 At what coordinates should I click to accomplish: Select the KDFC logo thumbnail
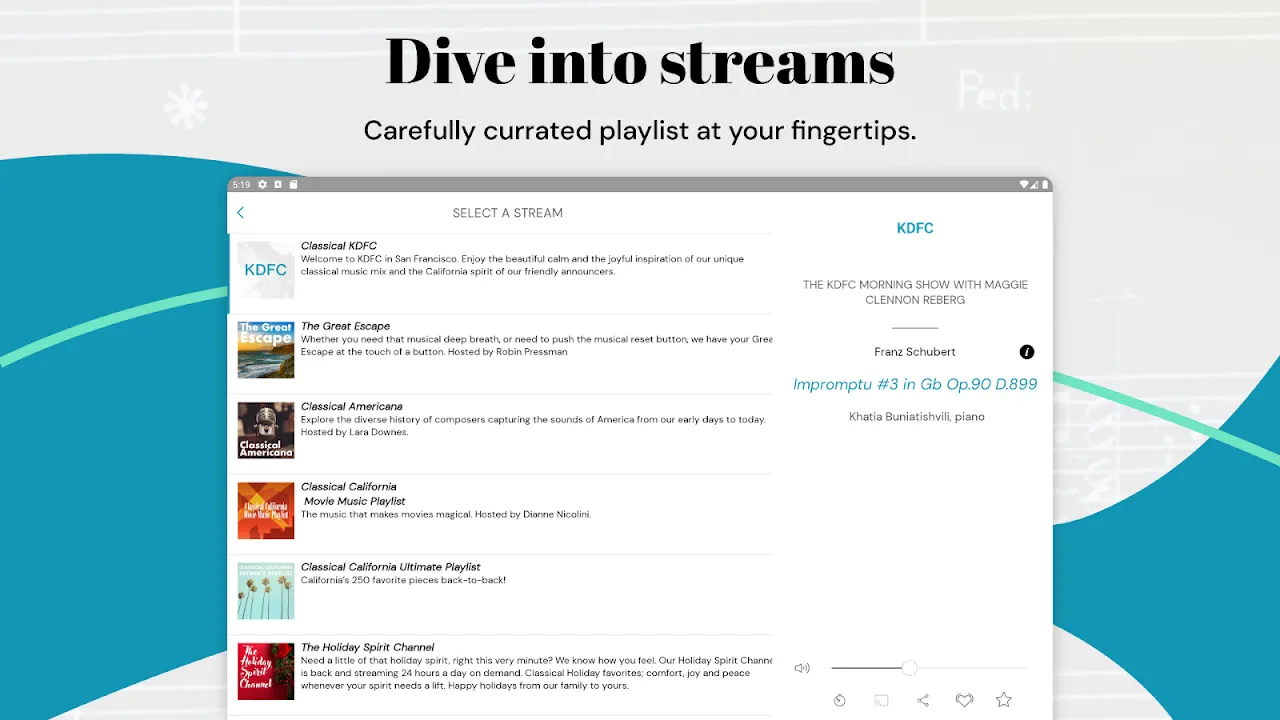[x=266, y=270]
